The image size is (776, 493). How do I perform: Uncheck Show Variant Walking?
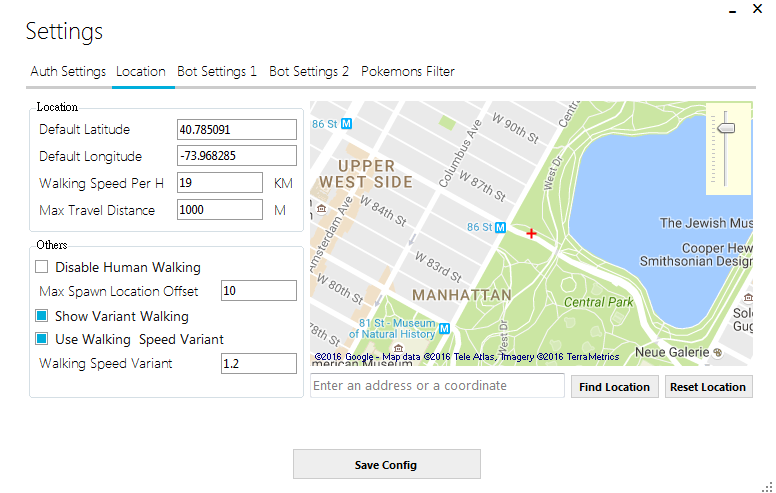pyautogui.click(x=42, y=316)
